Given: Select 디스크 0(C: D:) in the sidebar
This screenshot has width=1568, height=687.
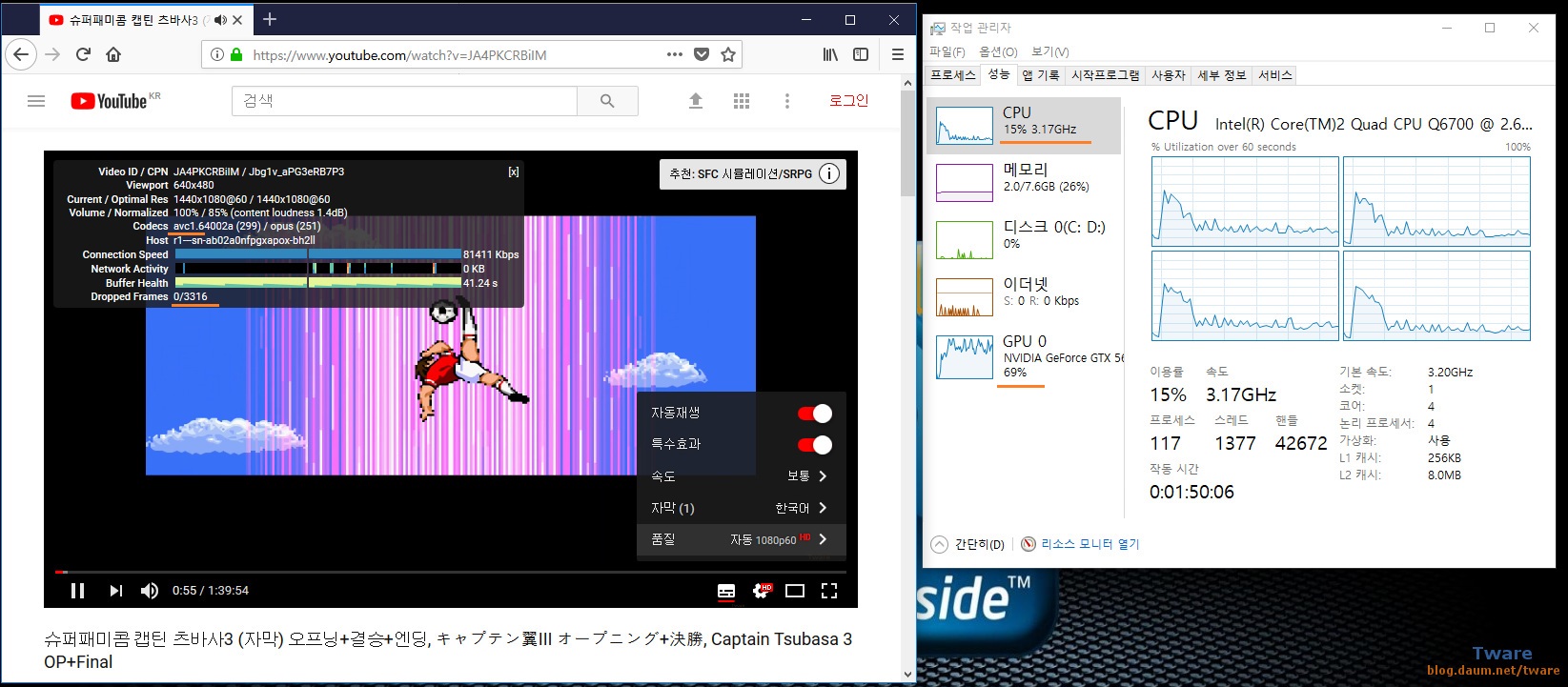Looking at the screenshot, I should click(x=1024, y=239).
